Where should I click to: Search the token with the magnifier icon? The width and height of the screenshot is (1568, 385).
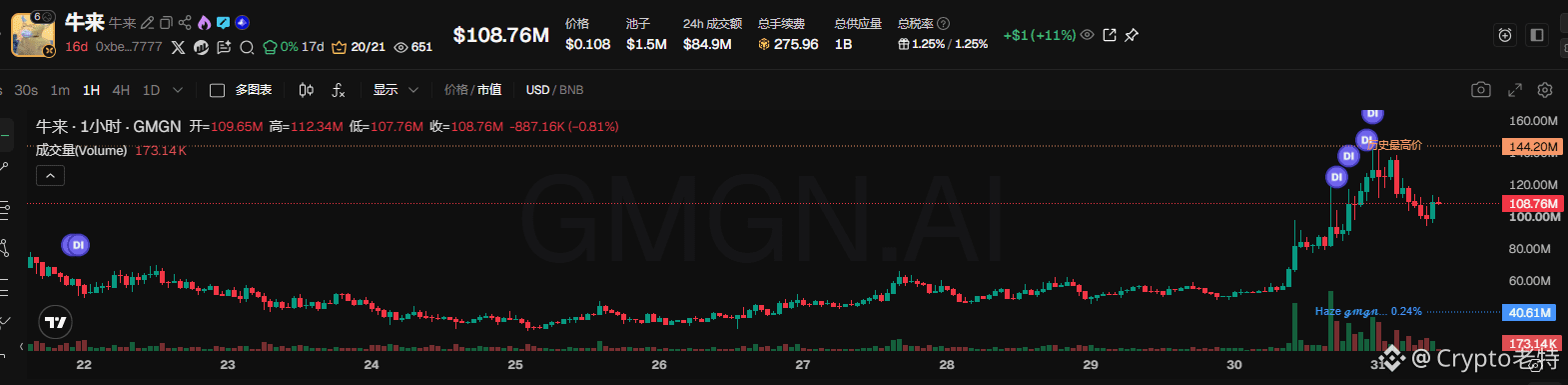pyautogui.click(x=247, y=47)
